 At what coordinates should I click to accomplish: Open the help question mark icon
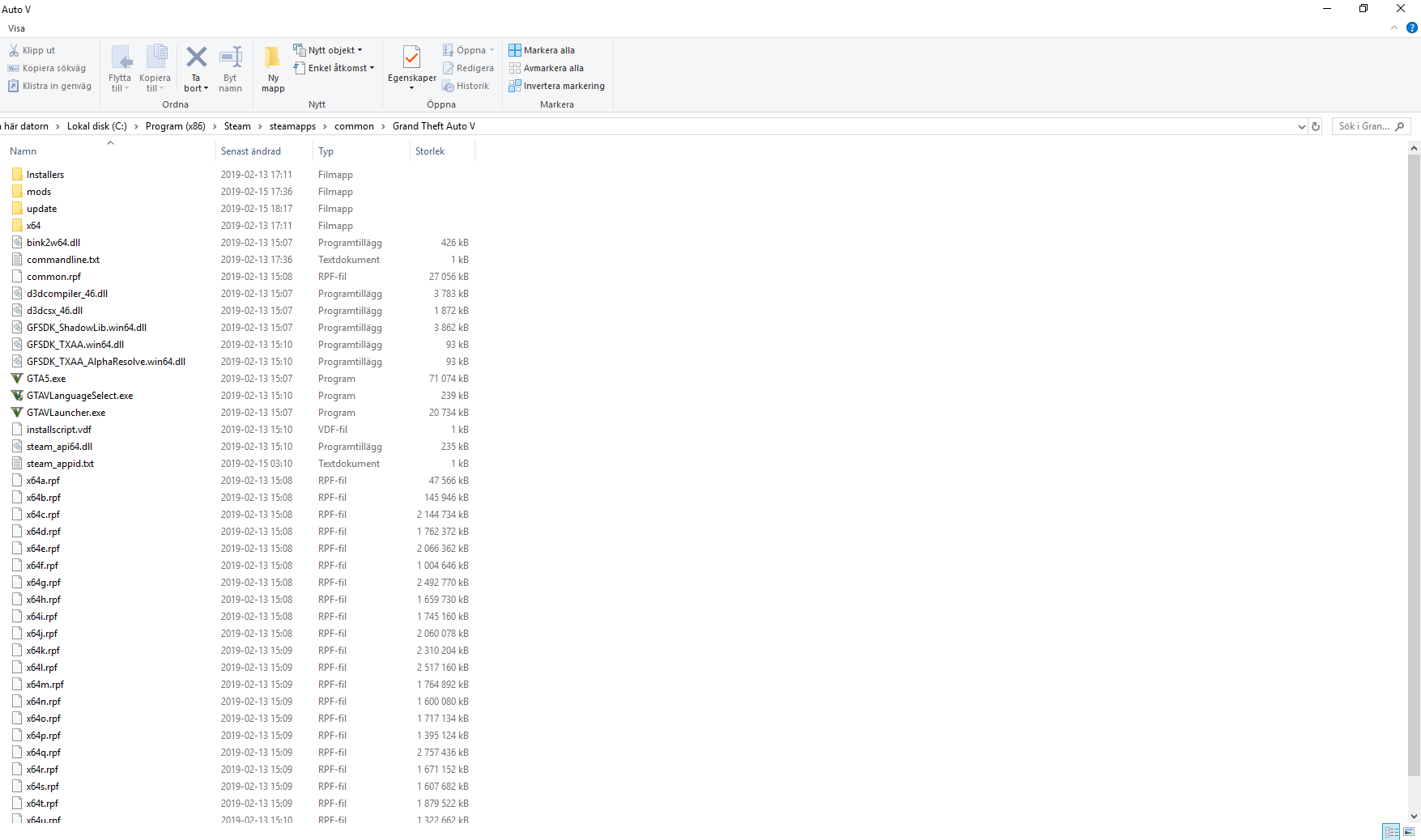[x=1412, y=28]
